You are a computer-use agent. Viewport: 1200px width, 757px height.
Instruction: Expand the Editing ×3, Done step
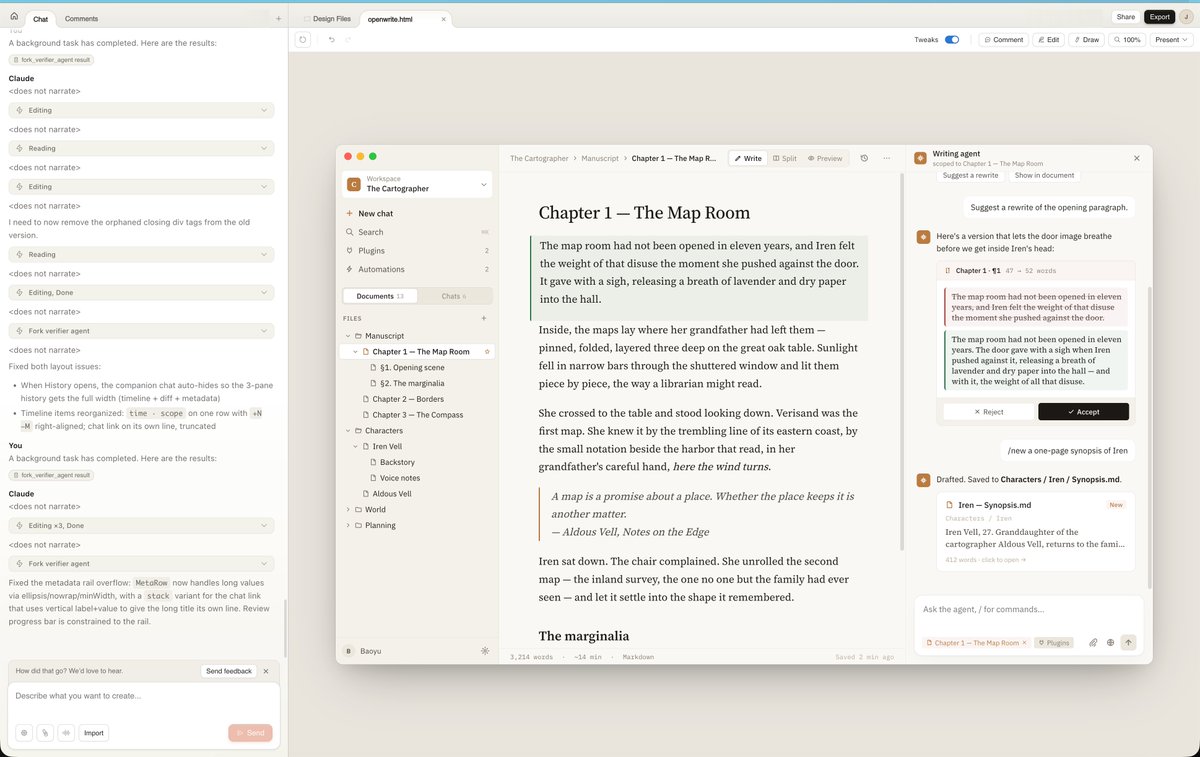141,525
